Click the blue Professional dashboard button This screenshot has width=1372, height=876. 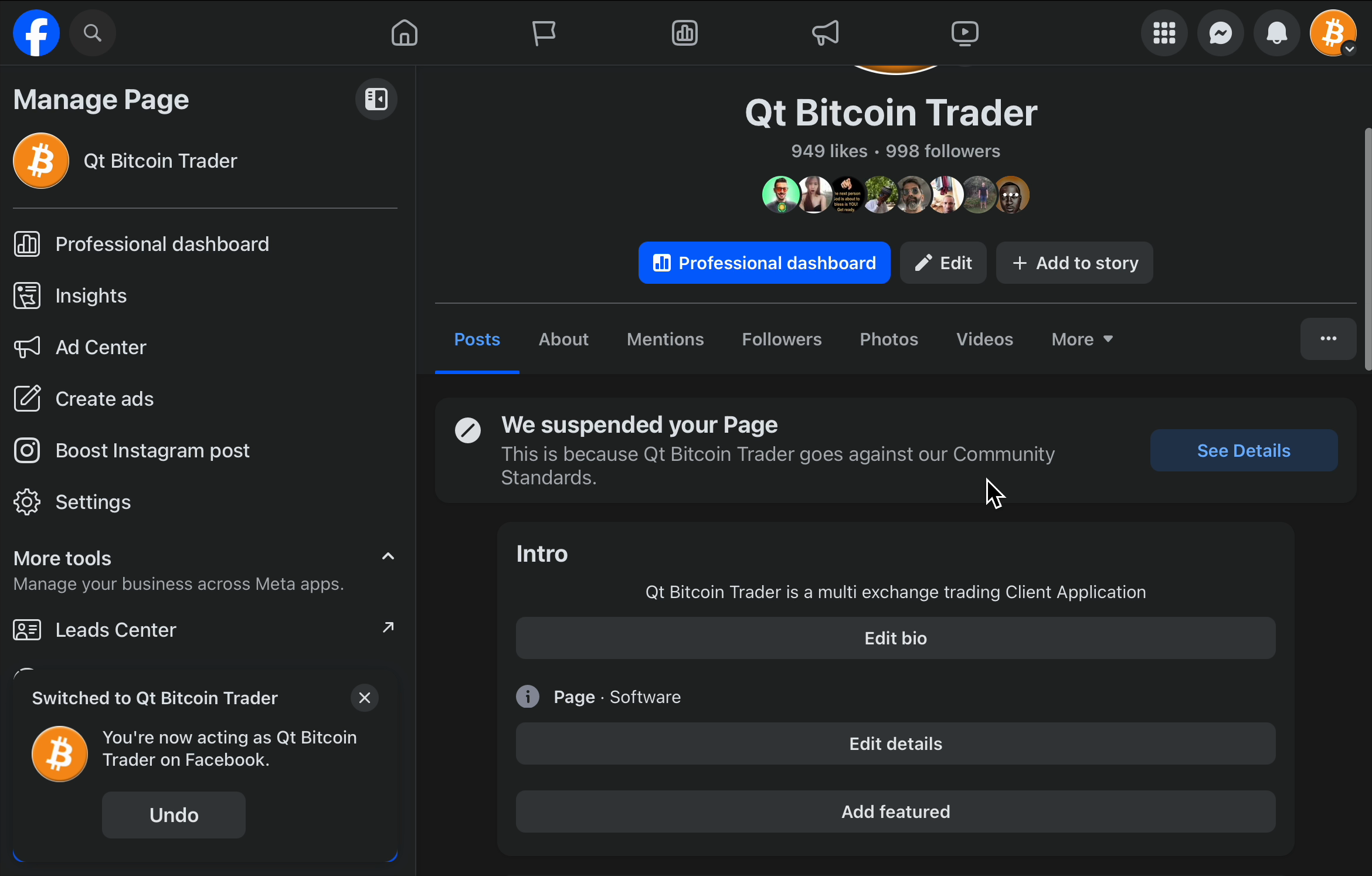tap(765, 263)
